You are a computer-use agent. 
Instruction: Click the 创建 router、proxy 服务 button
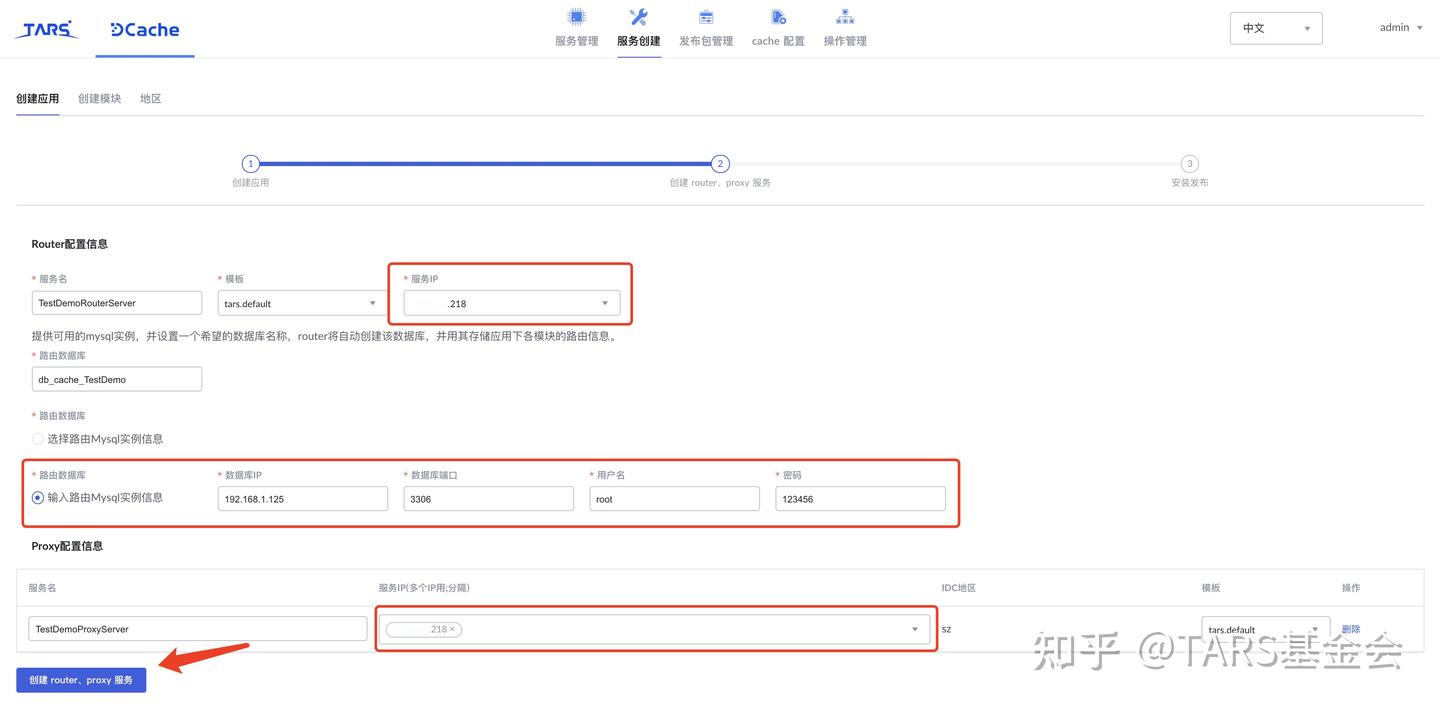(x=80, y=679)
